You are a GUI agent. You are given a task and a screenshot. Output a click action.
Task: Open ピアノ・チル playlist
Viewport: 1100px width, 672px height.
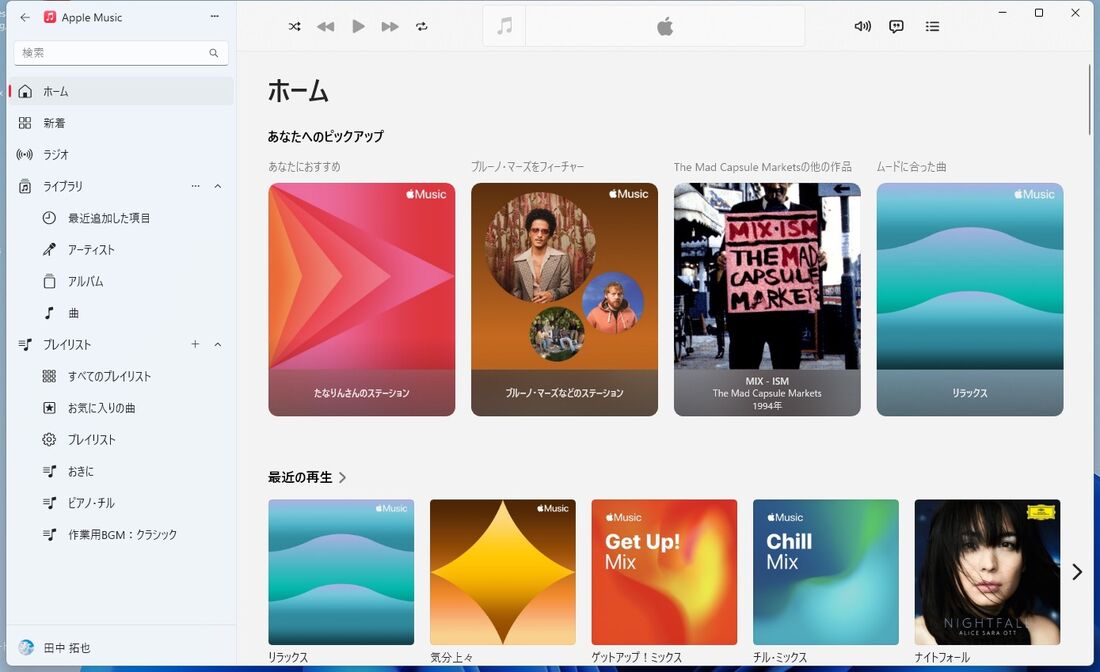(121, 502)
